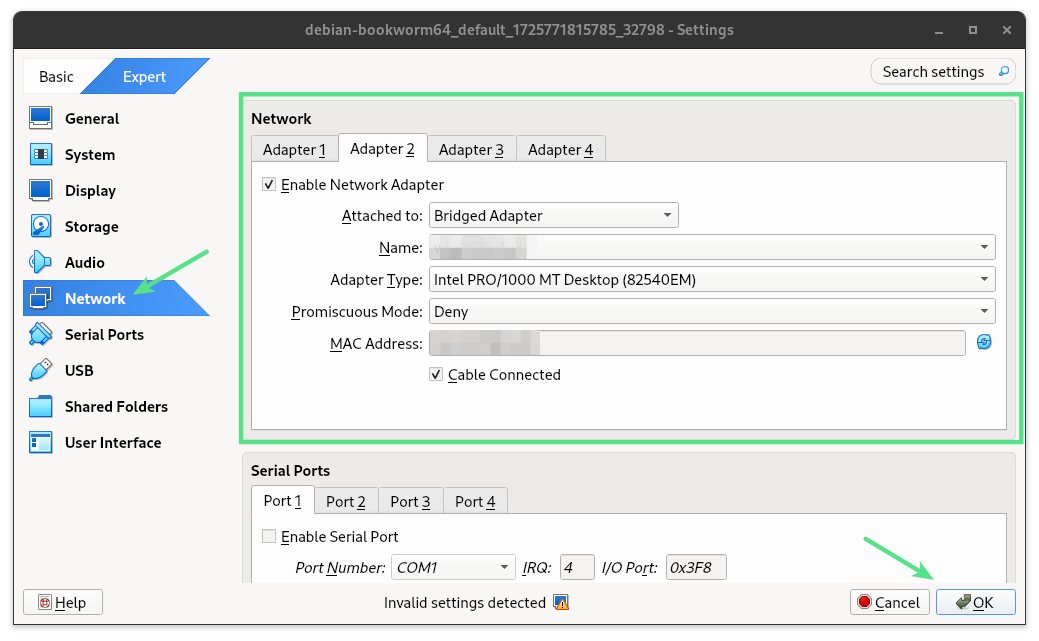
Task: Click the invalid settings warning icon
Action: (x=561, y=602)
